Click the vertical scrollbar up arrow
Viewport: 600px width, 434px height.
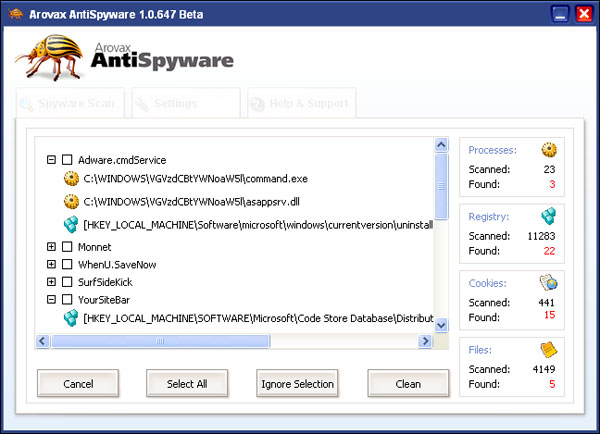(441, 145)
